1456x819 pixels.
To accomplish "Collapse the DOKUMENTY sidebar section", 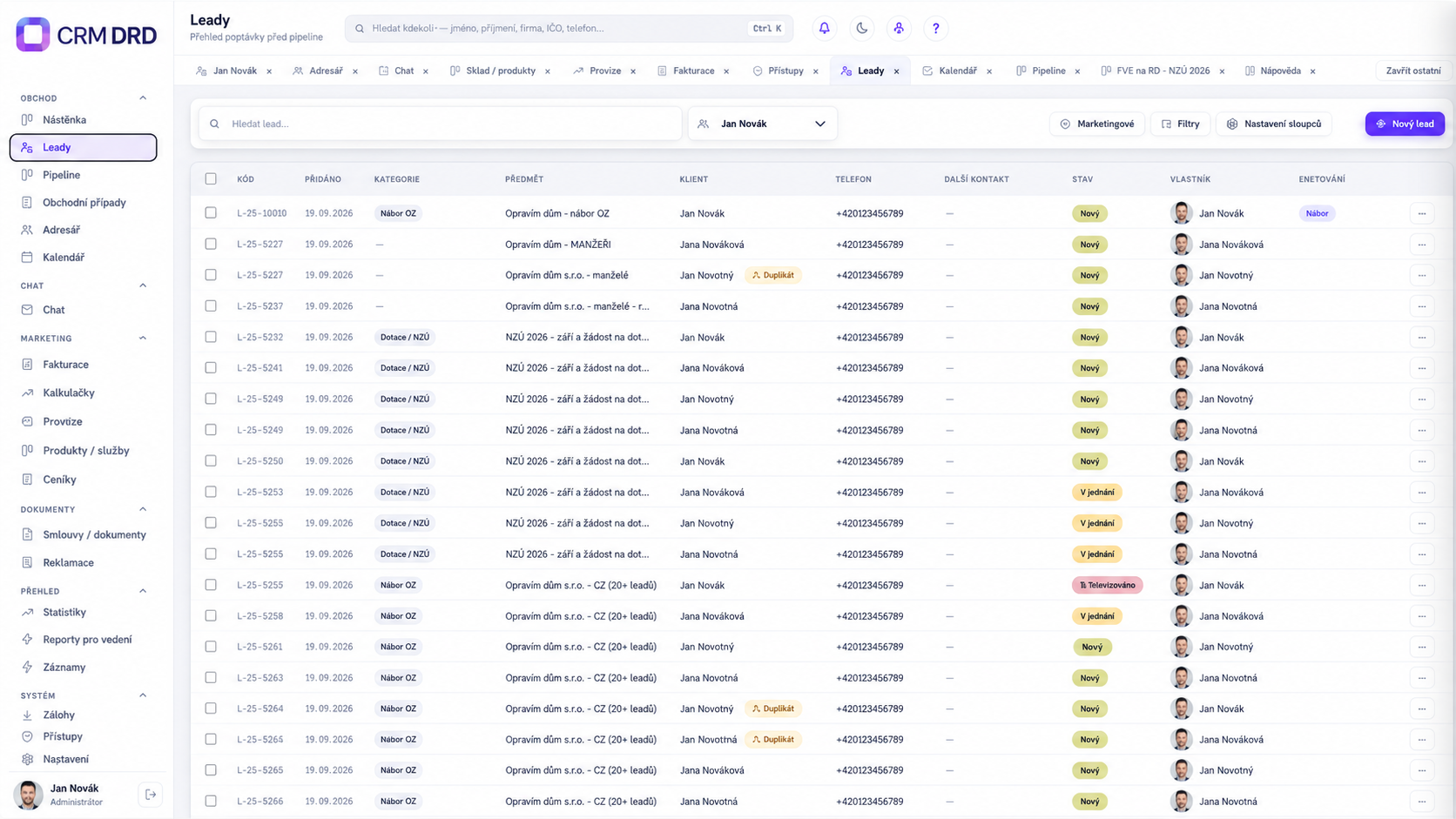I will coord(143,509).
